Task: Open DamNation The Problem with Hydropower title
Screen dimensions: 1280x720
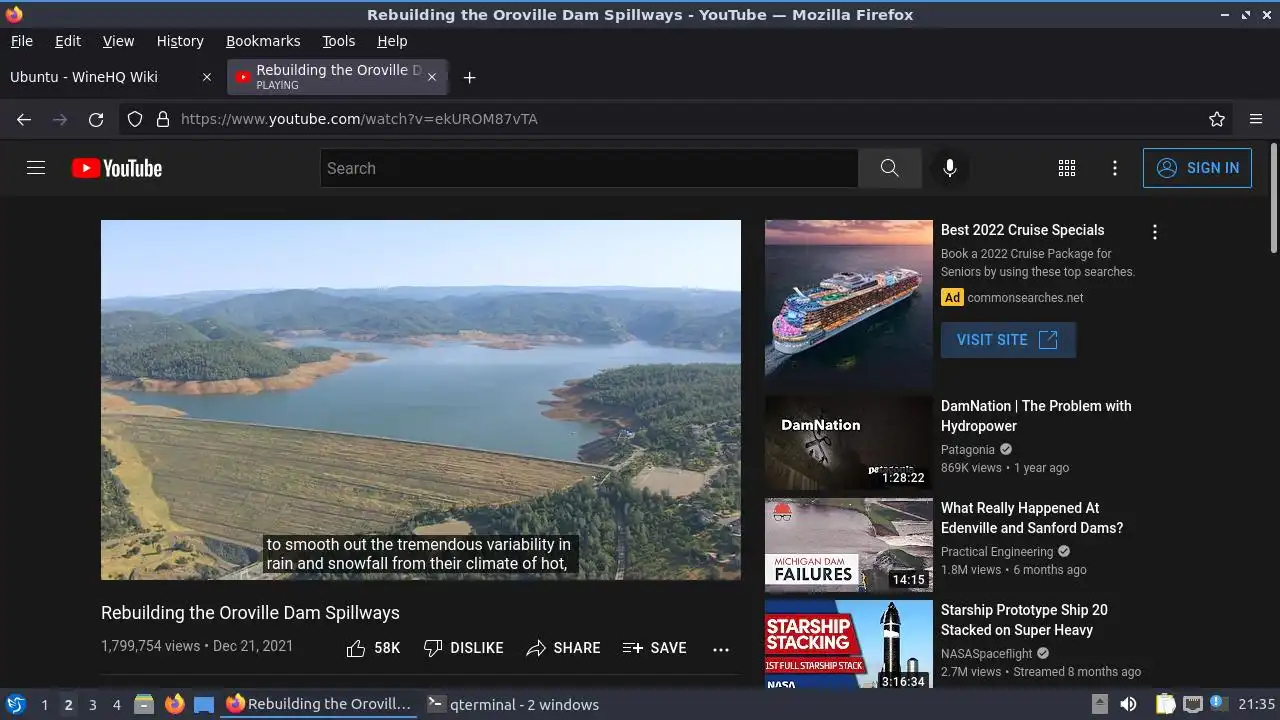Action: coord(1036,416)
